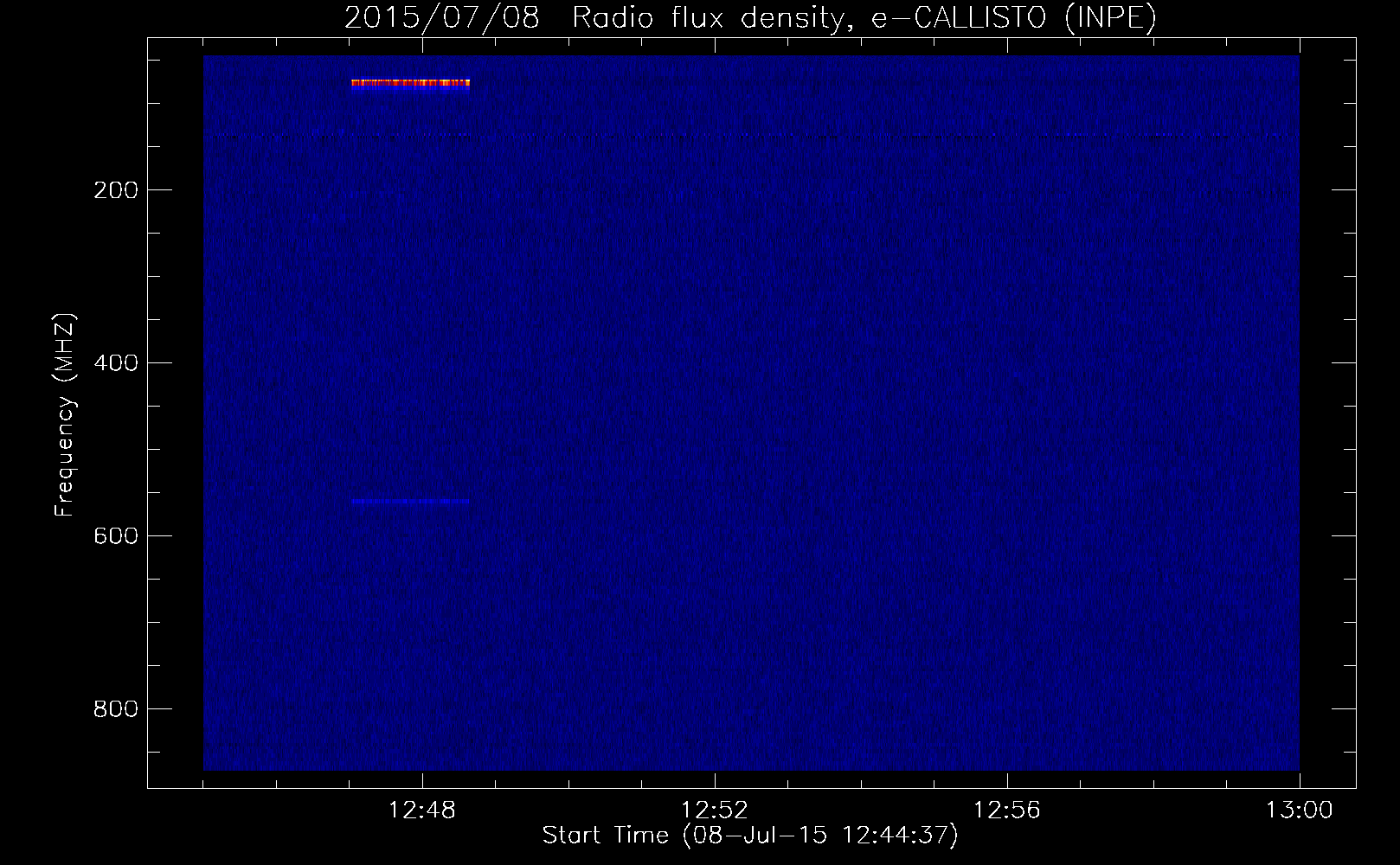The image size is (1400, 865).
Task: Click the 12:48 time tick label
Action: click(422, 811)
